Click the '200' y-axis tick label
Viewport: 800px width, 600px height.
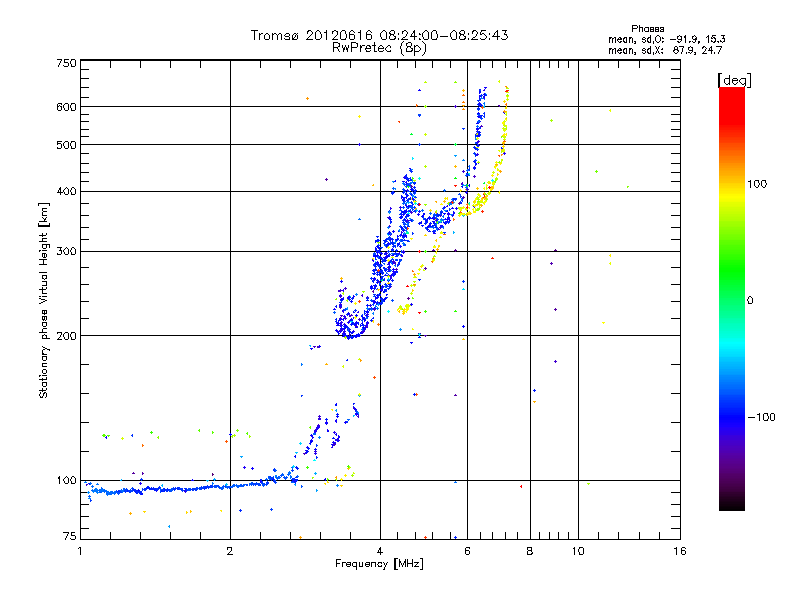click(66, 336)
